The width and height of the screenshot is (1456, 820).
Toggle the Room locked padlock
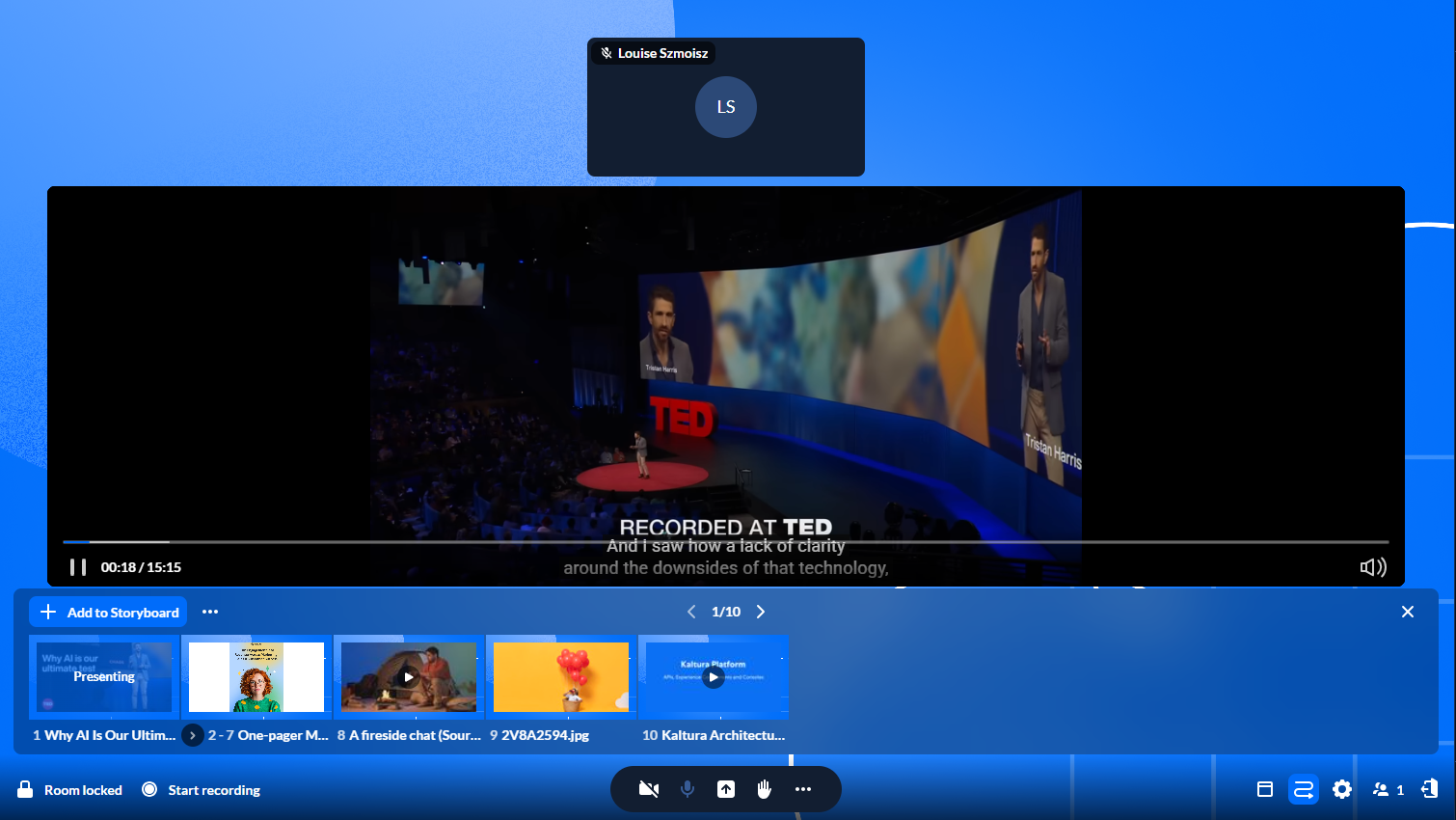[26, 789]
